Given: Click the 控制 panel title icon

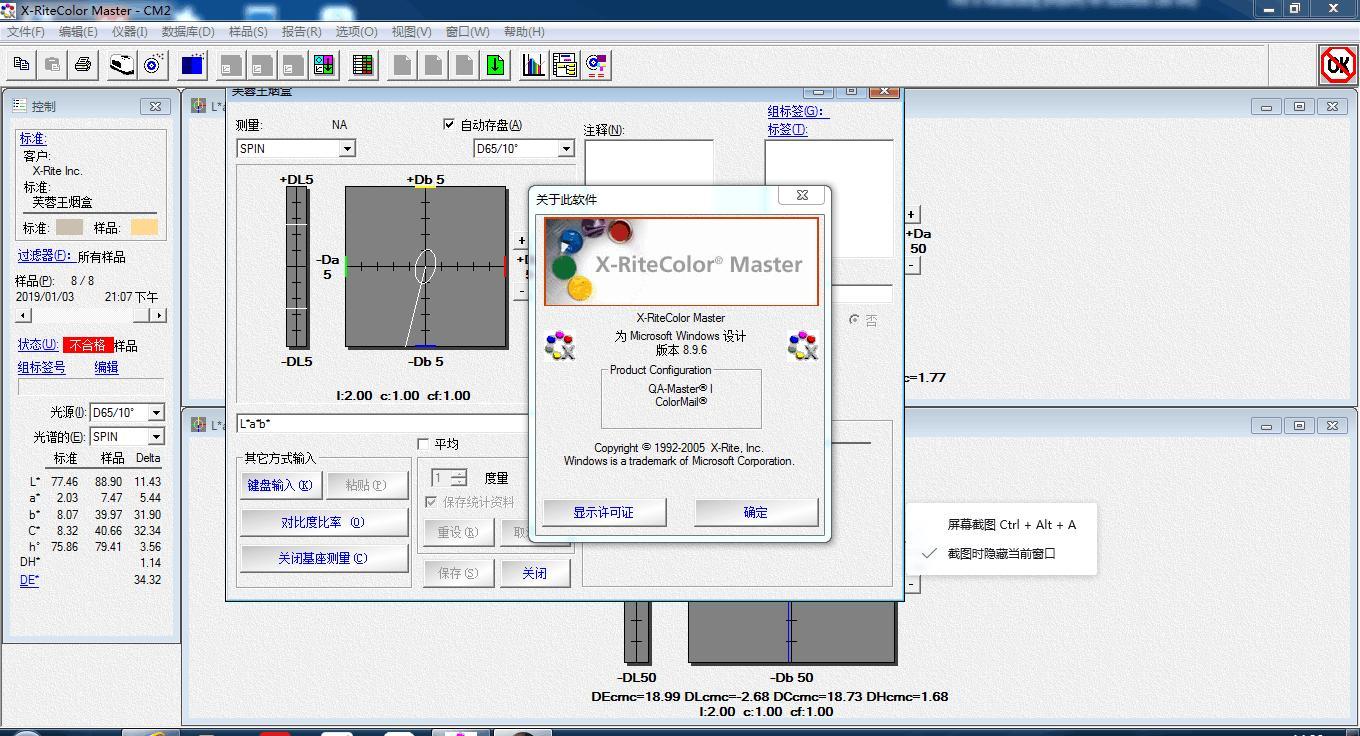Looking at the screenshot, I should click(x=19, y=105).
